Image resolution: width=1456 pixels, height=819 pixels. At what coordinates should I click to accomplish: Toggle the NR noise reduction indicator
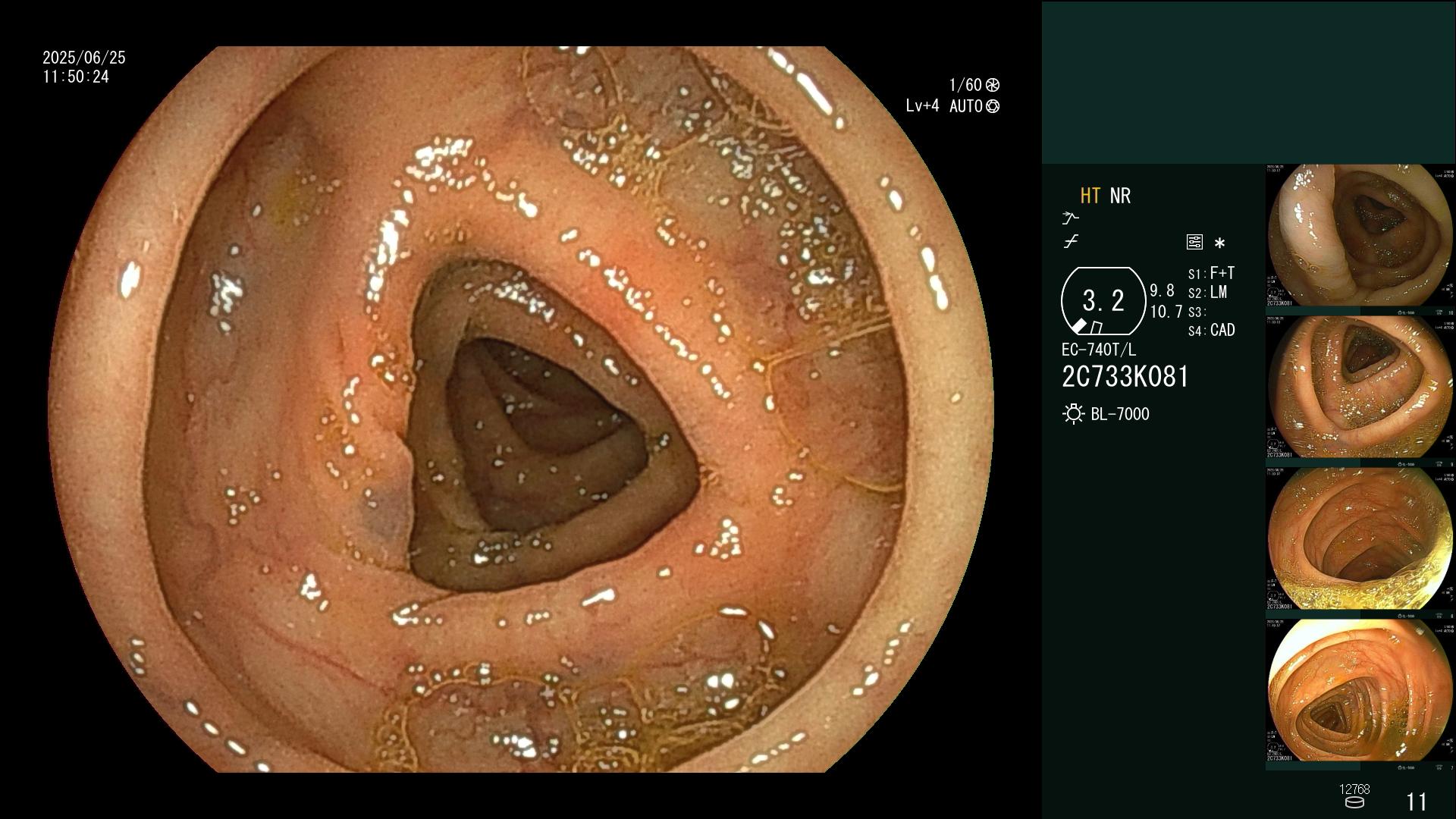1120,196
